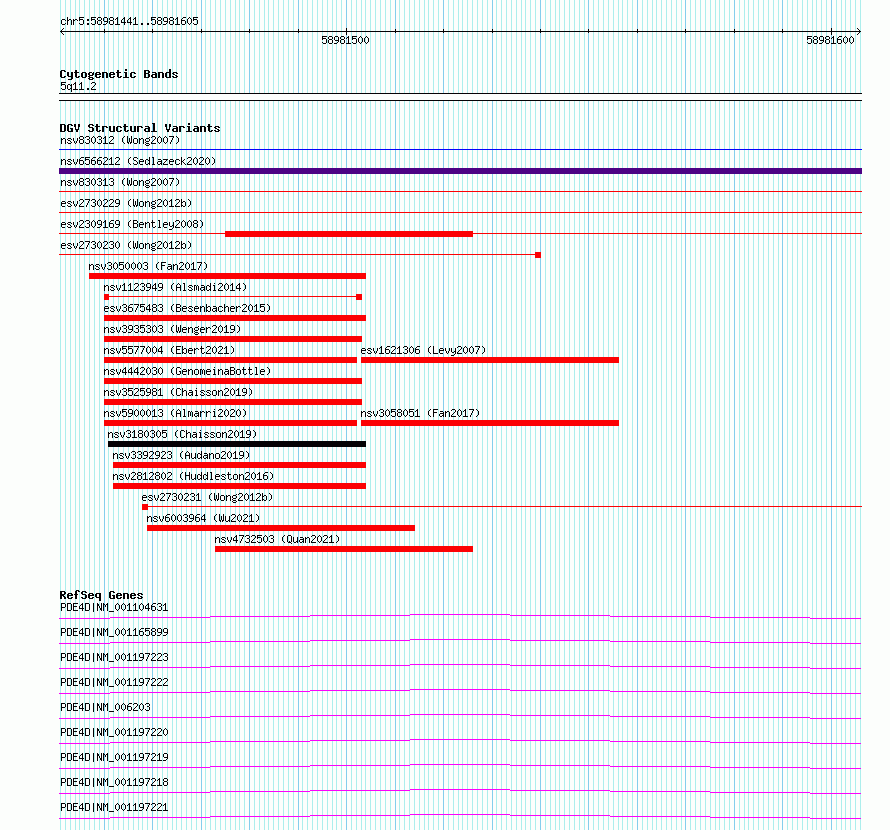The width and height of the screenshot is (890, 830).
Task: Click variant label nsv6003964 (Wu2021)
Action: point(203,518)
